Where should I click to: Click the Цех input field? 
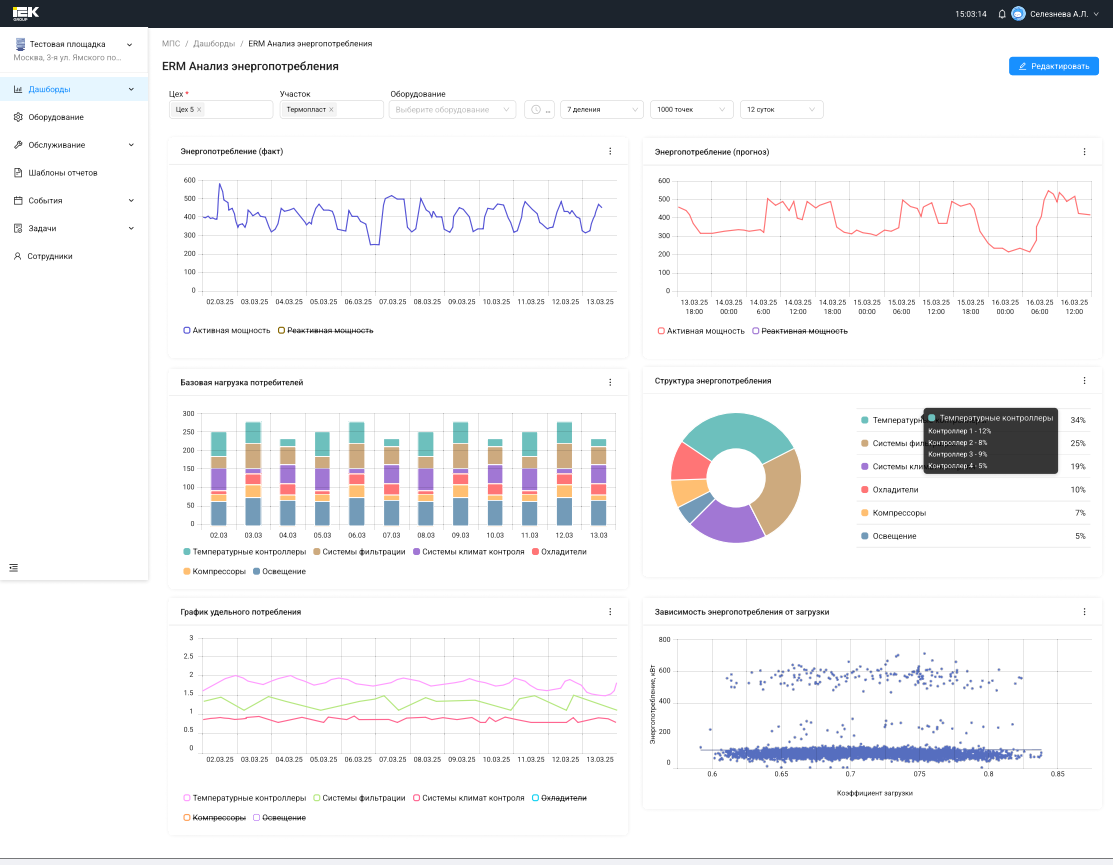[x=221, y=109]
